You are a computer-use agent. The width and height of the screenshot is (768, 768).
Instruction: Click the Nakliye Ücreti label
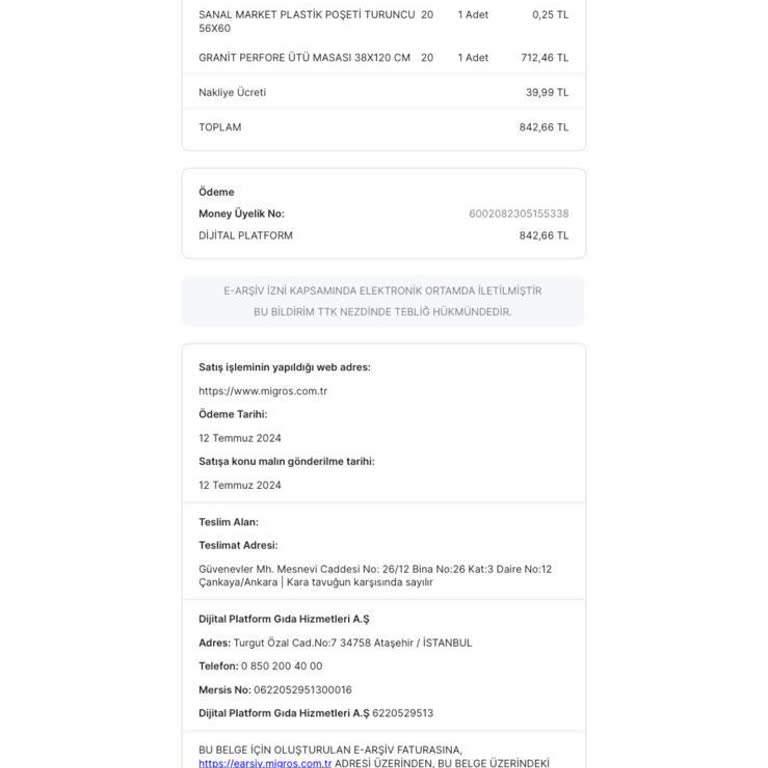232,93
